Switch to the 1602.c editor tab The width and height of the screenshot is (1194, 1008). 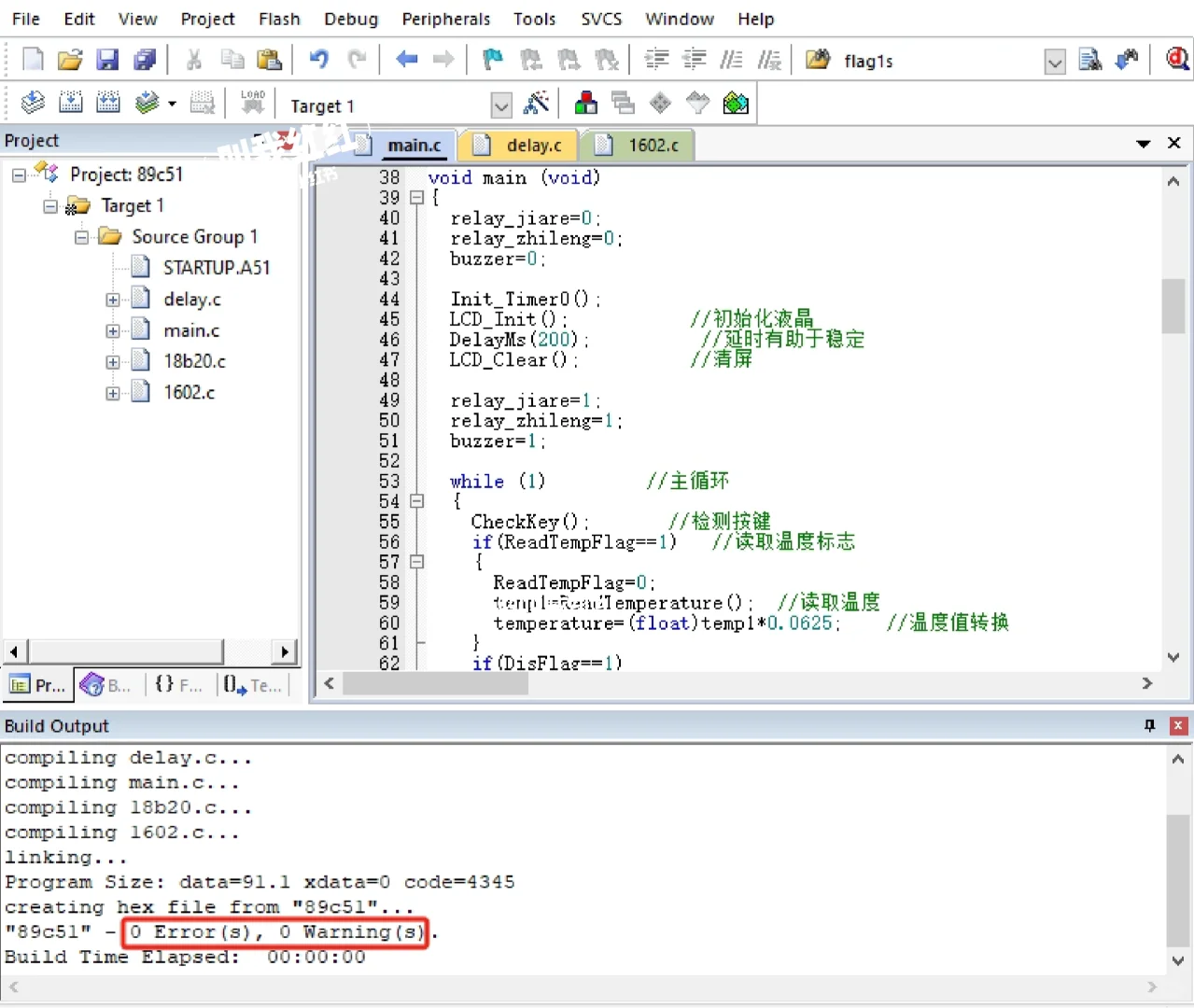pos(653,146)
